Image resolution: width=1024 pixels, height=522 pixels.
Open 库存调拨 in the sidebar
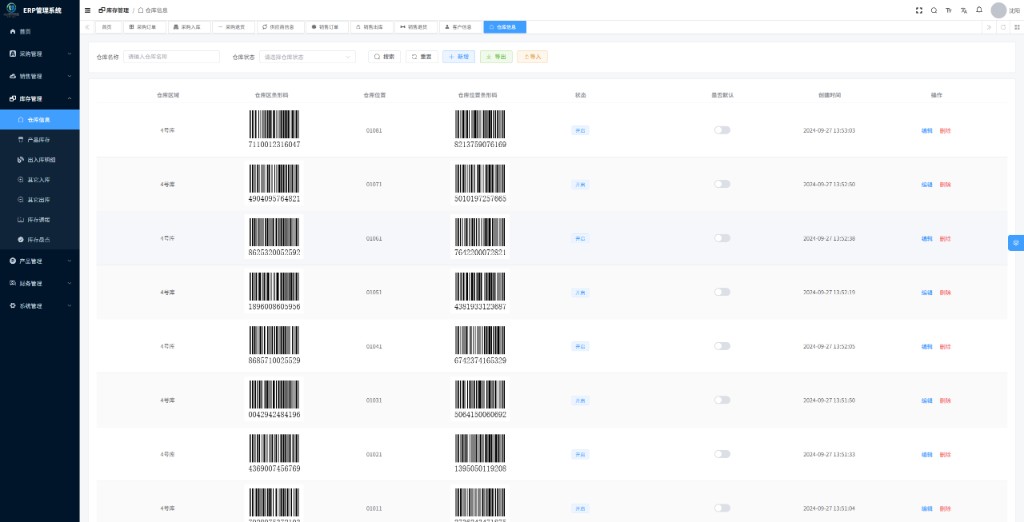(x=40, y=220)
